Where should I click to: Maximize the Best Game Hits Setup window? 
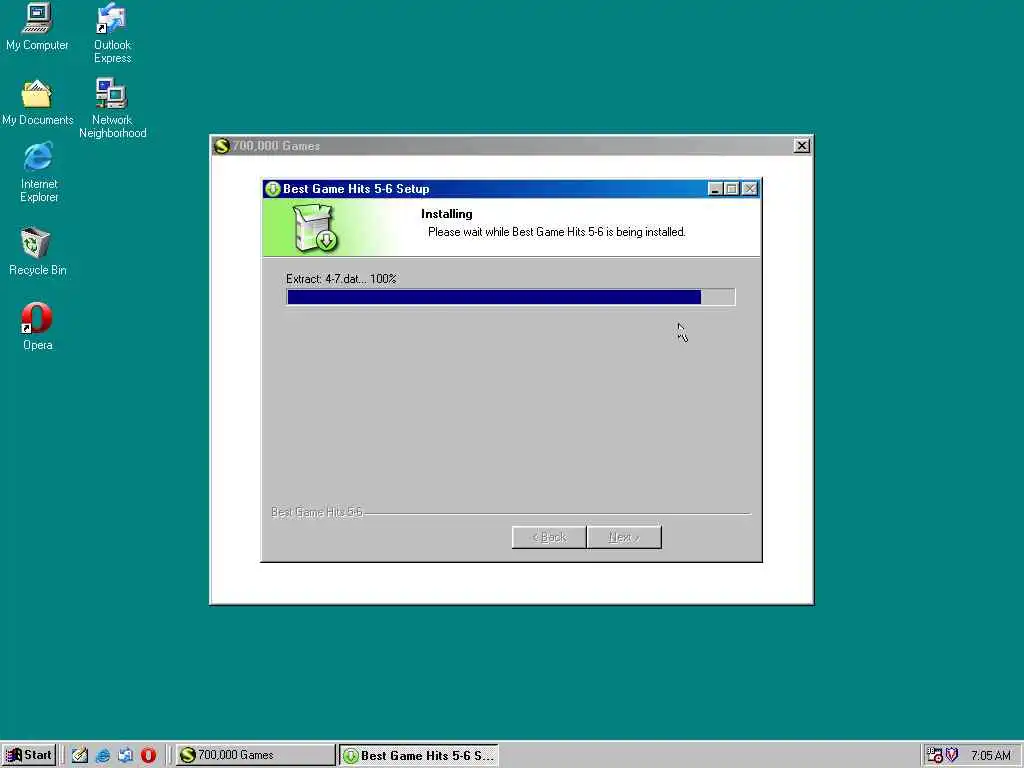click(732, 189)
